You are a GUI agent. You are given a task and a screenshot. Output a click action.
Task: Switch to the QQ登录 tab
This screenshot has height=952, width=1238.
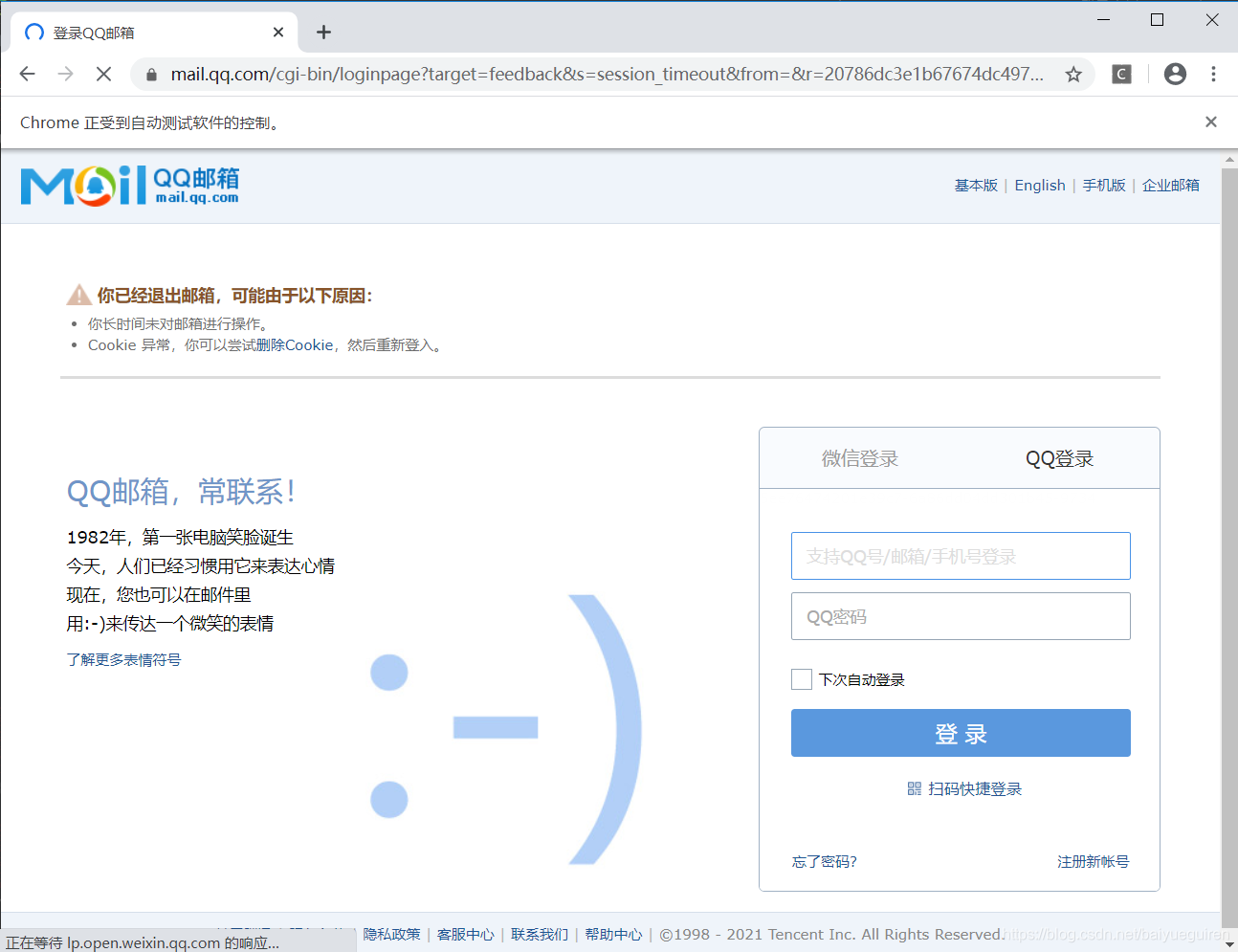(x=1059, y=458)
